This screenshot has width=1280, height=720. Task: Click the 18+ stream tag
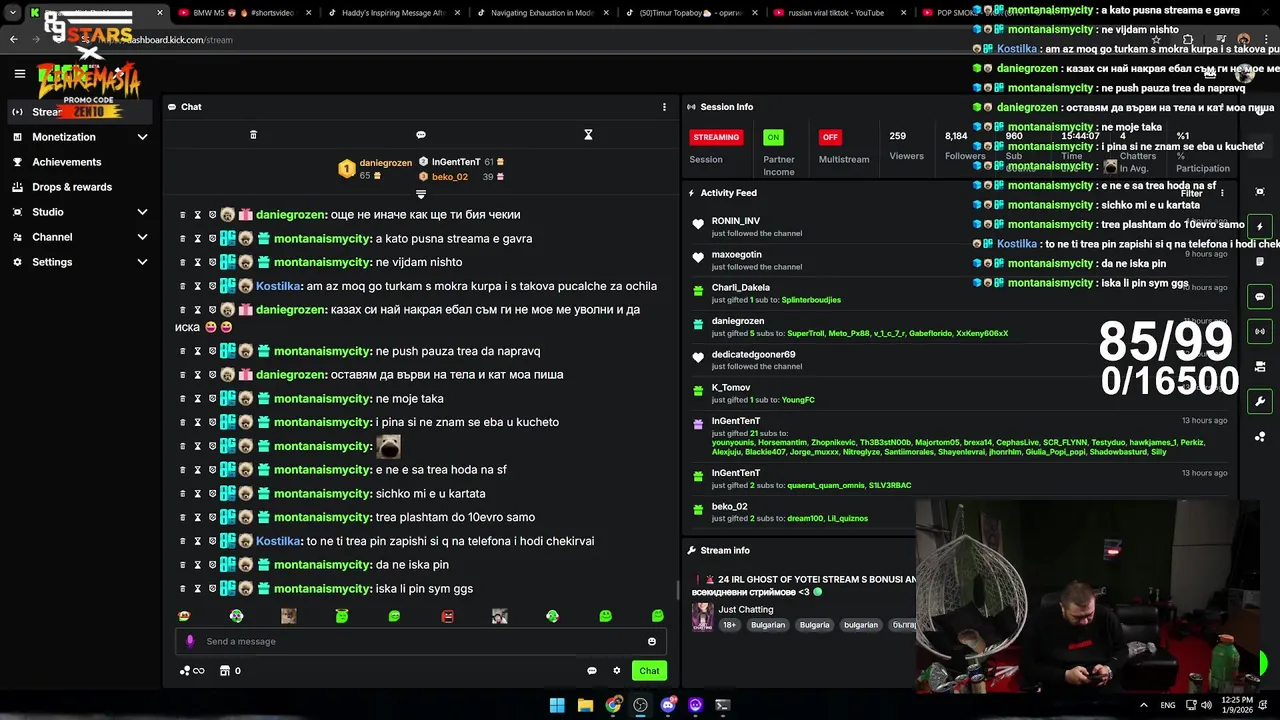730,625
